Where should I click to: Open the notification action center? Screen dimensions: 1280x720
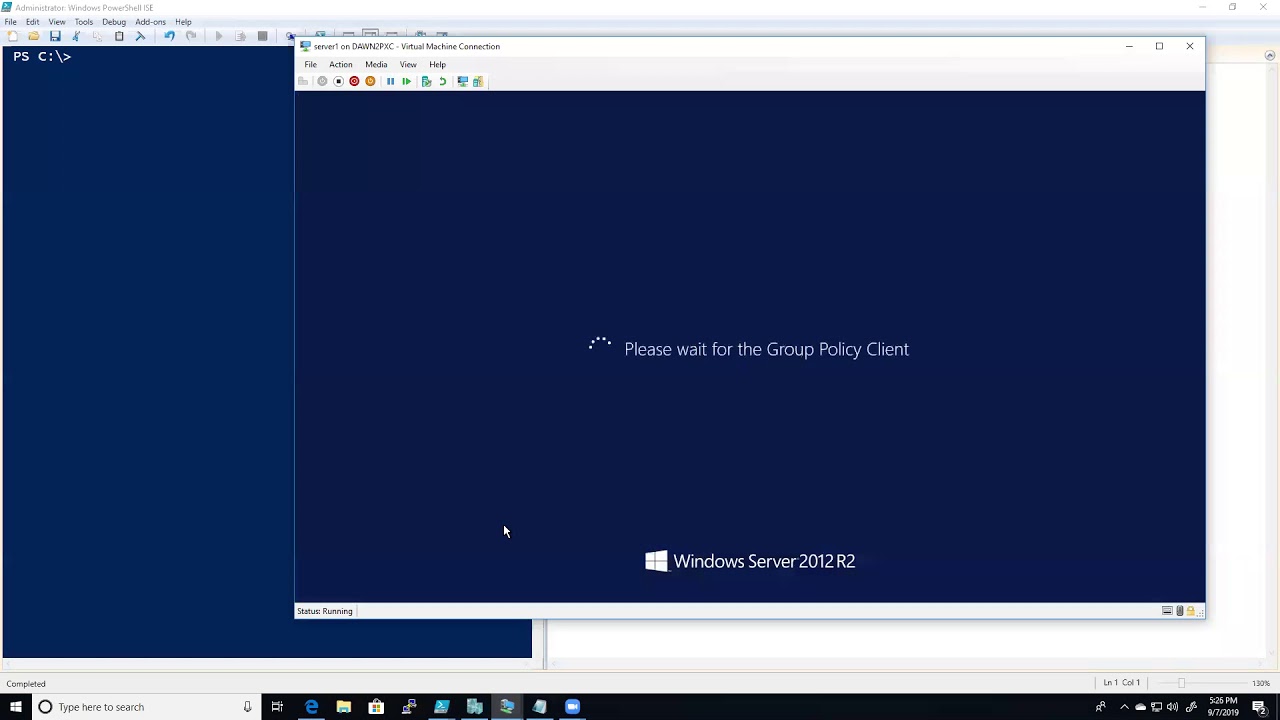coord(1259,707)
